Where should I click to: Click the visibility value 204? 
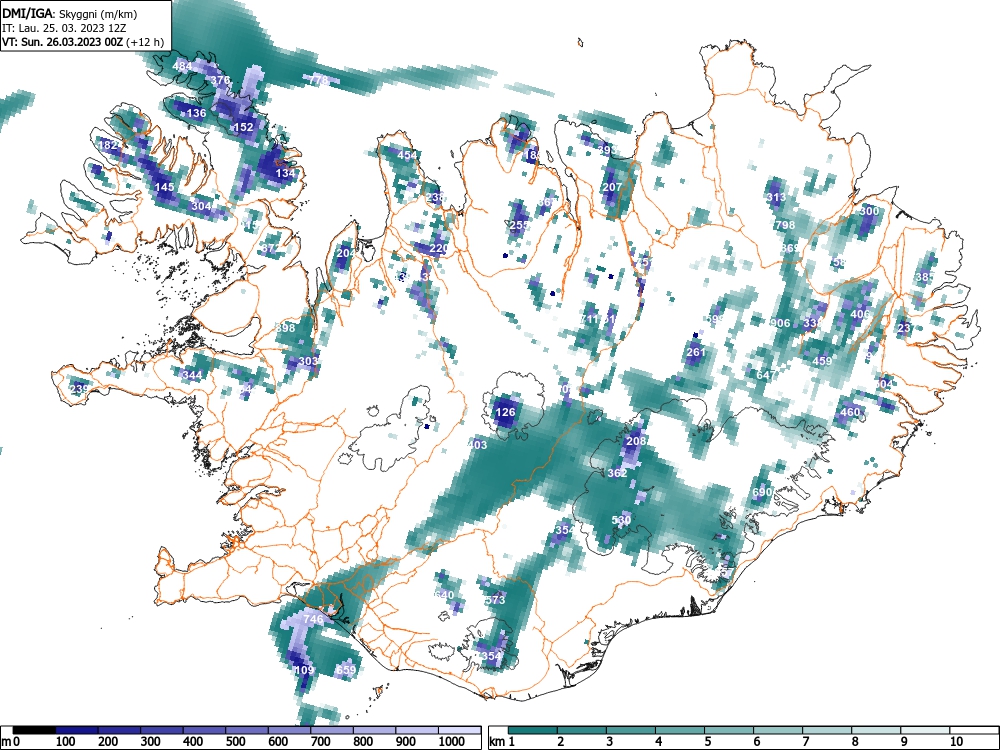pyautogui.click(x=346, y=253)
